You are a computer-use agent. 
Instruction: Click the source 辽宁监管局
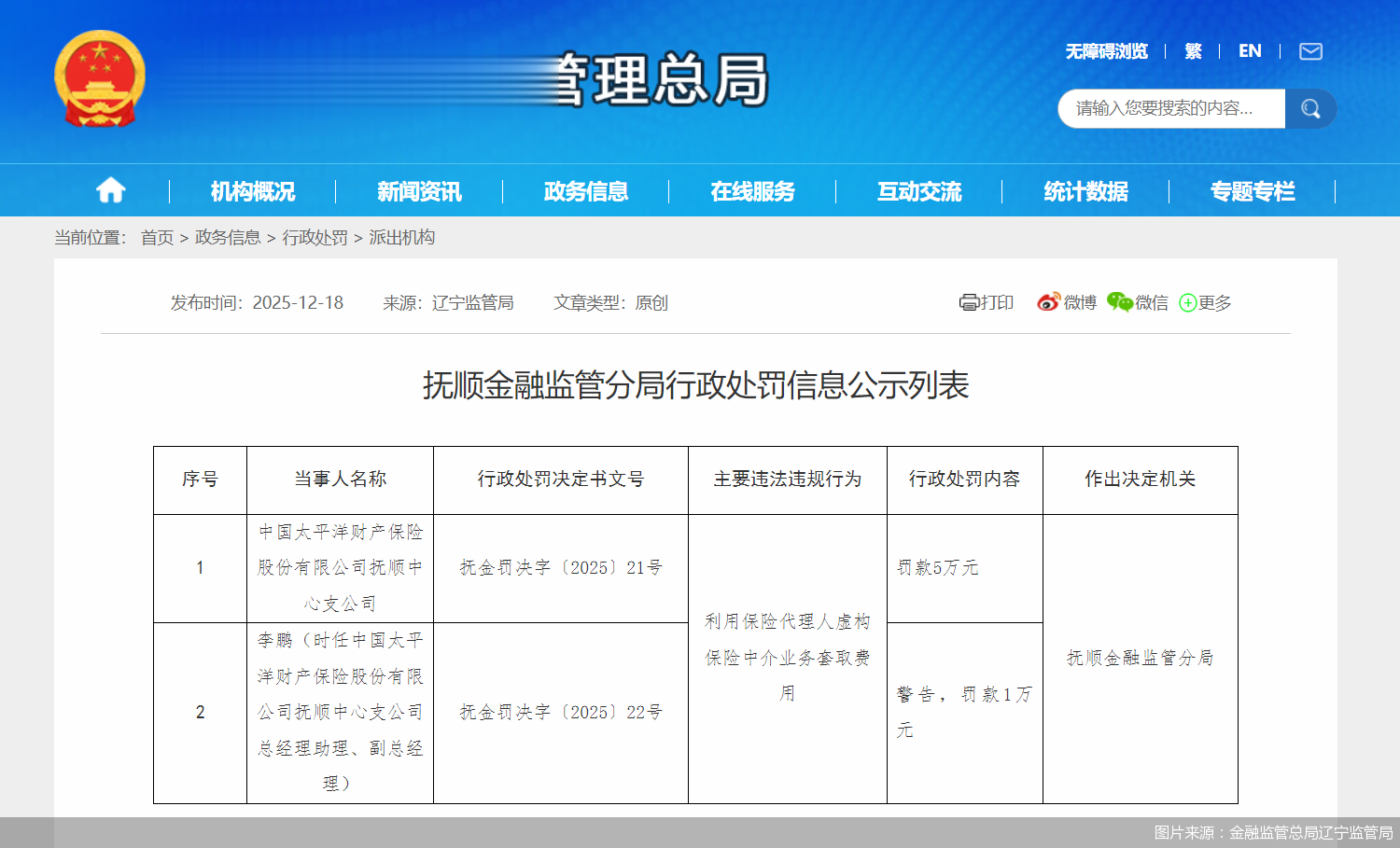point(472,302)
